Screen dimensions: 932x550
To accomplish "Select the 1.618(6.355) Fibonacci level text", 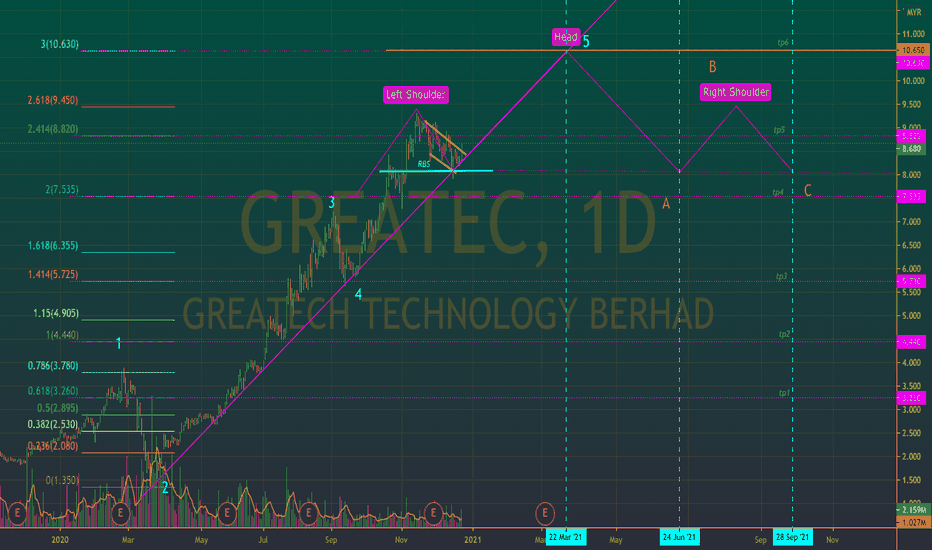I will 52,245.
